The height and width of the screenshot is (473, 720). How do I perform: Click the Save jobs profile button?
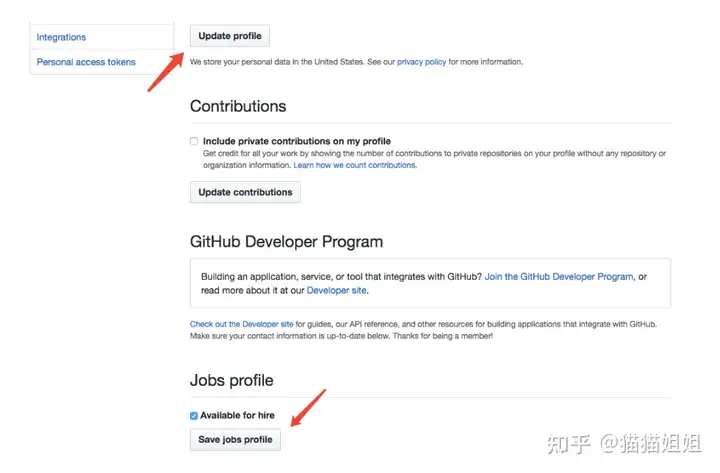click(235, 439)
